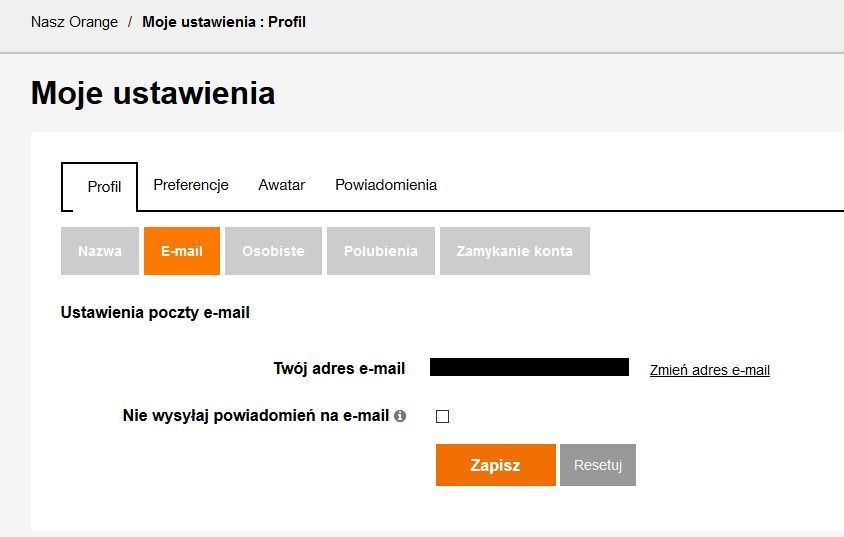Follow the 'Zmień adres e-mail' link
The height and width of the screenshot is (537, 844).
[709, 370]
